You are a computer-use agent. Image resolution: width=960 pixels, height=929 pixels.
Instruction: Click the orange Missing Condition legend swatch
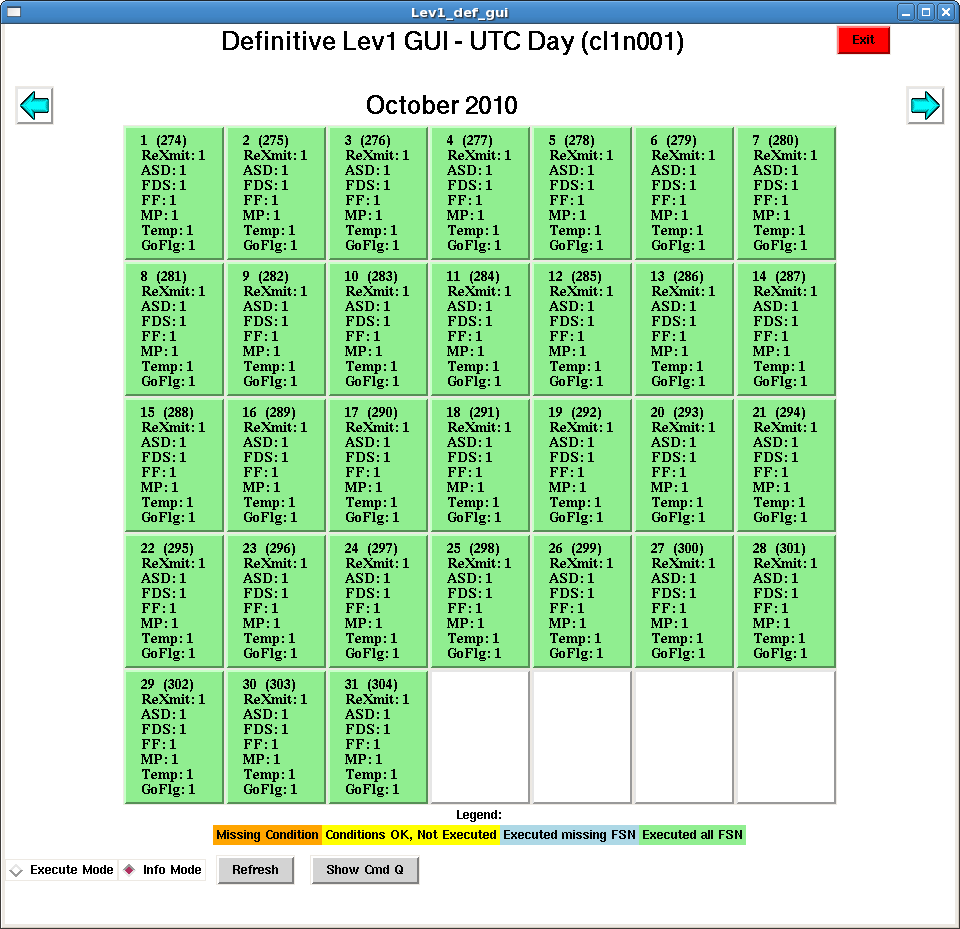pos(267,835)
